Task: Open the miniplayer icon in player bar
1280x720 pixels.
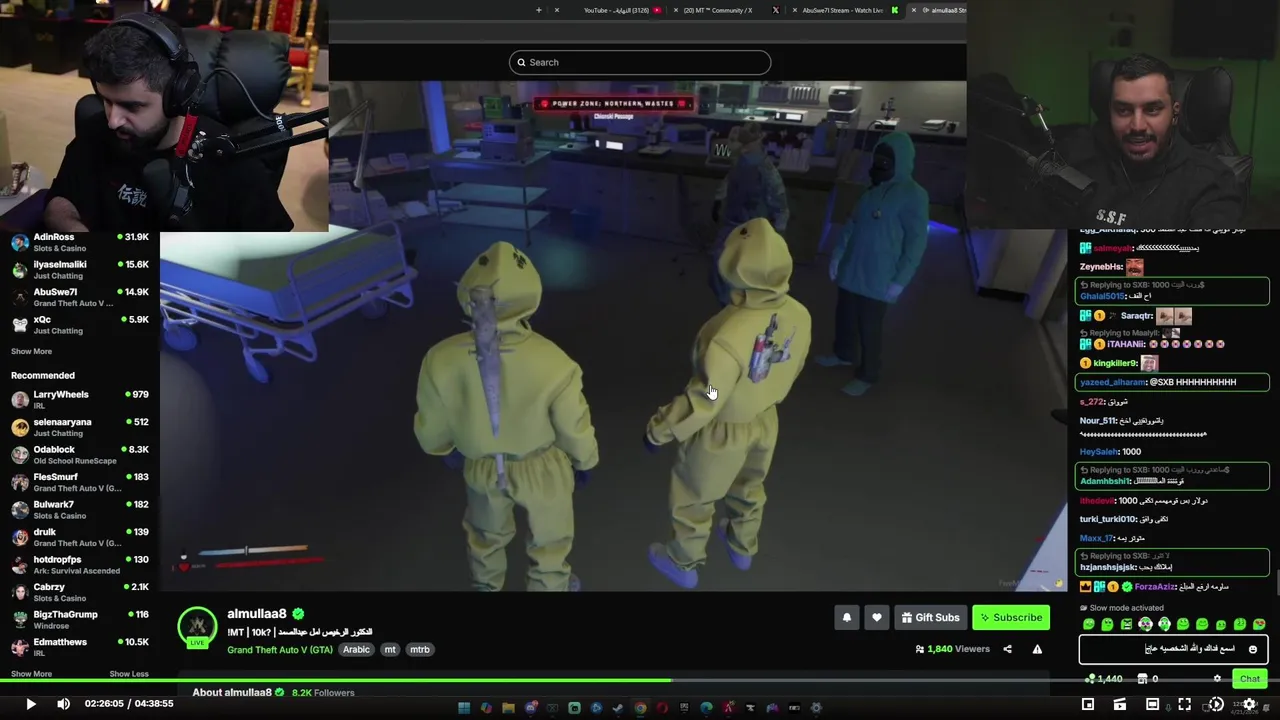Action: (1088, 704)
